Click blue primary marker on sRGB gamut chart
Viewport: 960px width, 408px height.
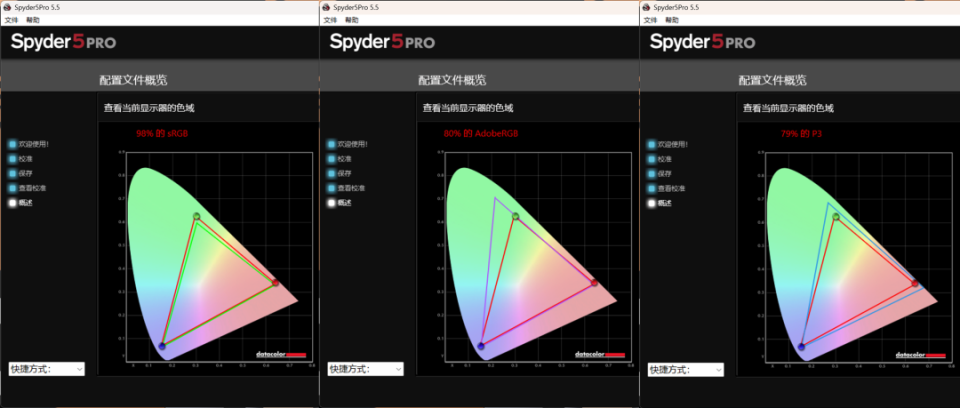162,346
